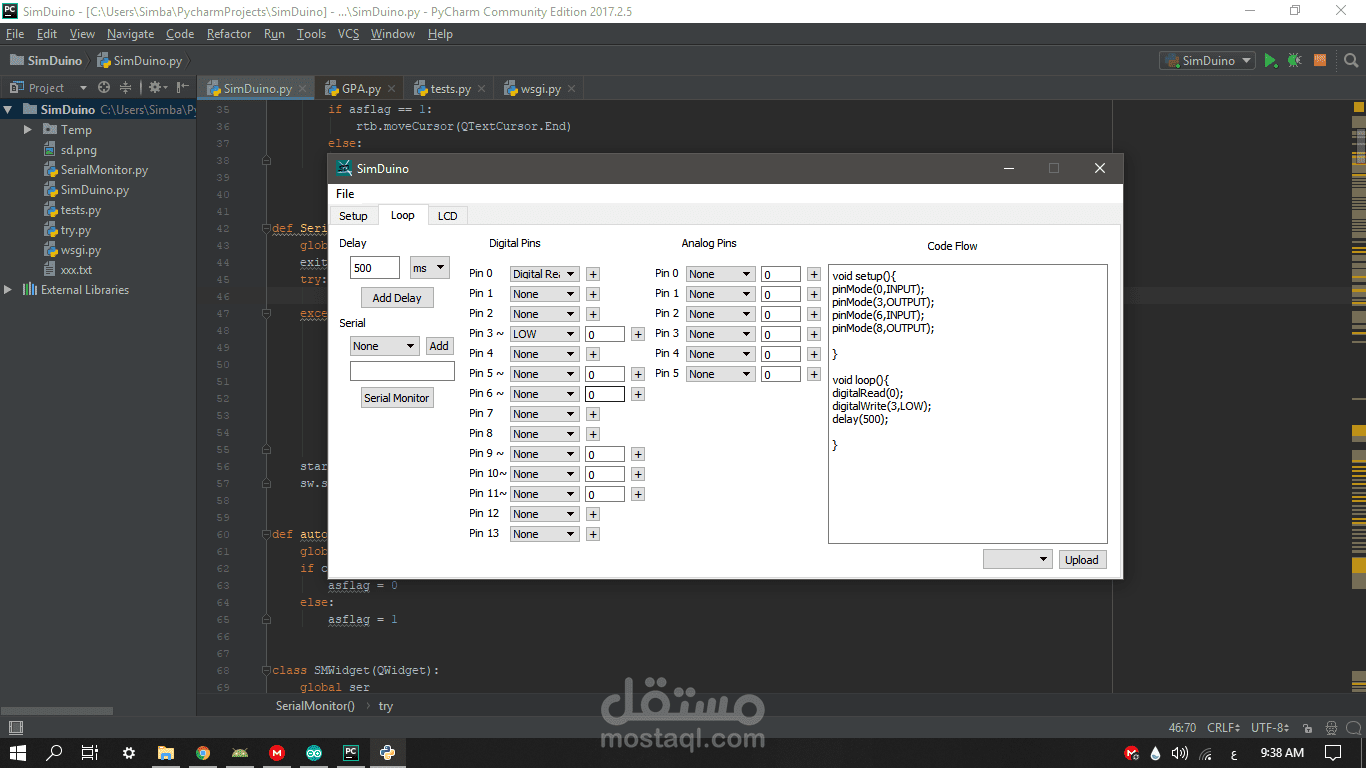Image resolution: width=1366 pixels, height=768 pixels.
Task: Open the port dropdown next to Upload
Action: [x=1017, y=560]
